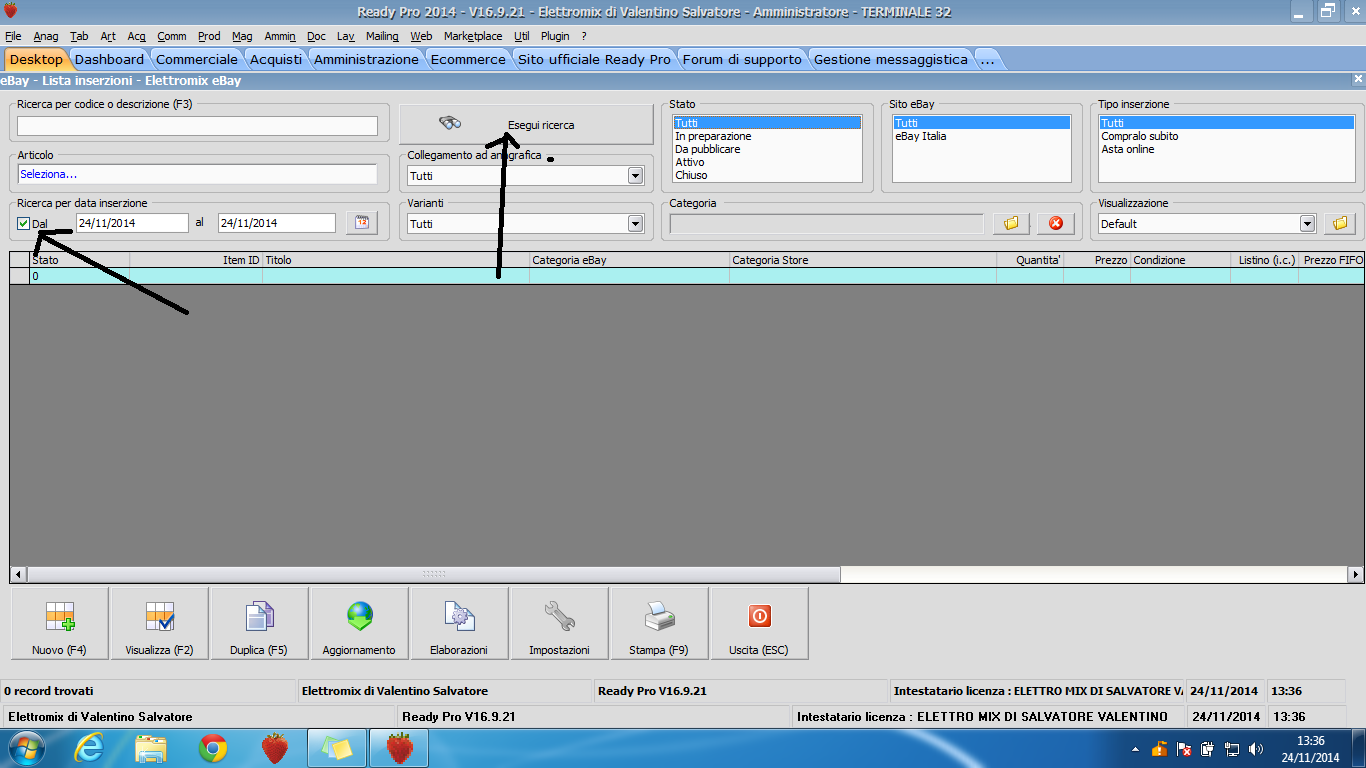Viewport: 1366px width, 768px height.
Task: Exit via the Uscita (ESC) button
Action: pos(760,624)
